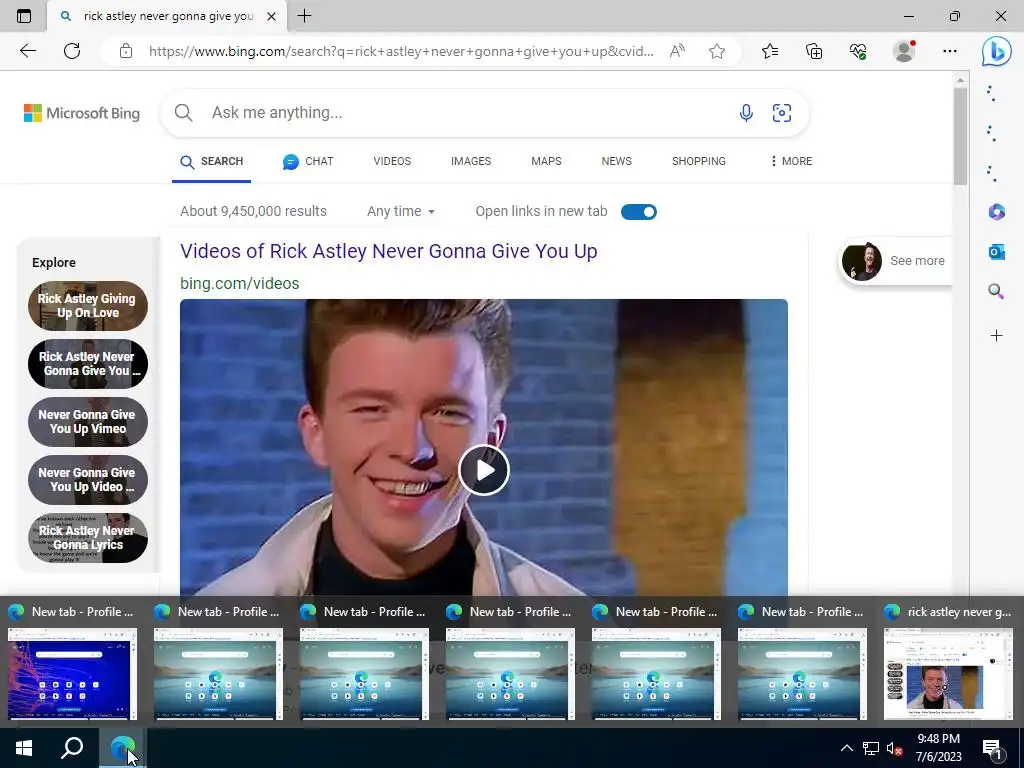Close the rick astley search tab
The image size is (1024, 768).
[x=272, y=16]
